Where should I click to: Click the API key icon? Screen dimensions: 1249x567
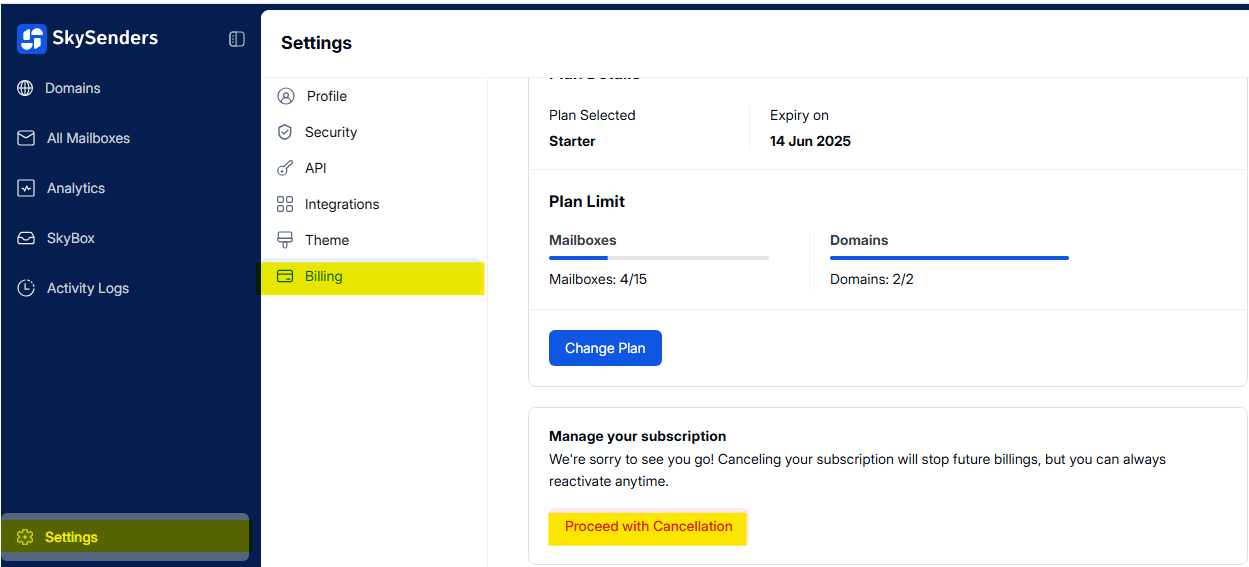coord(285,168)
